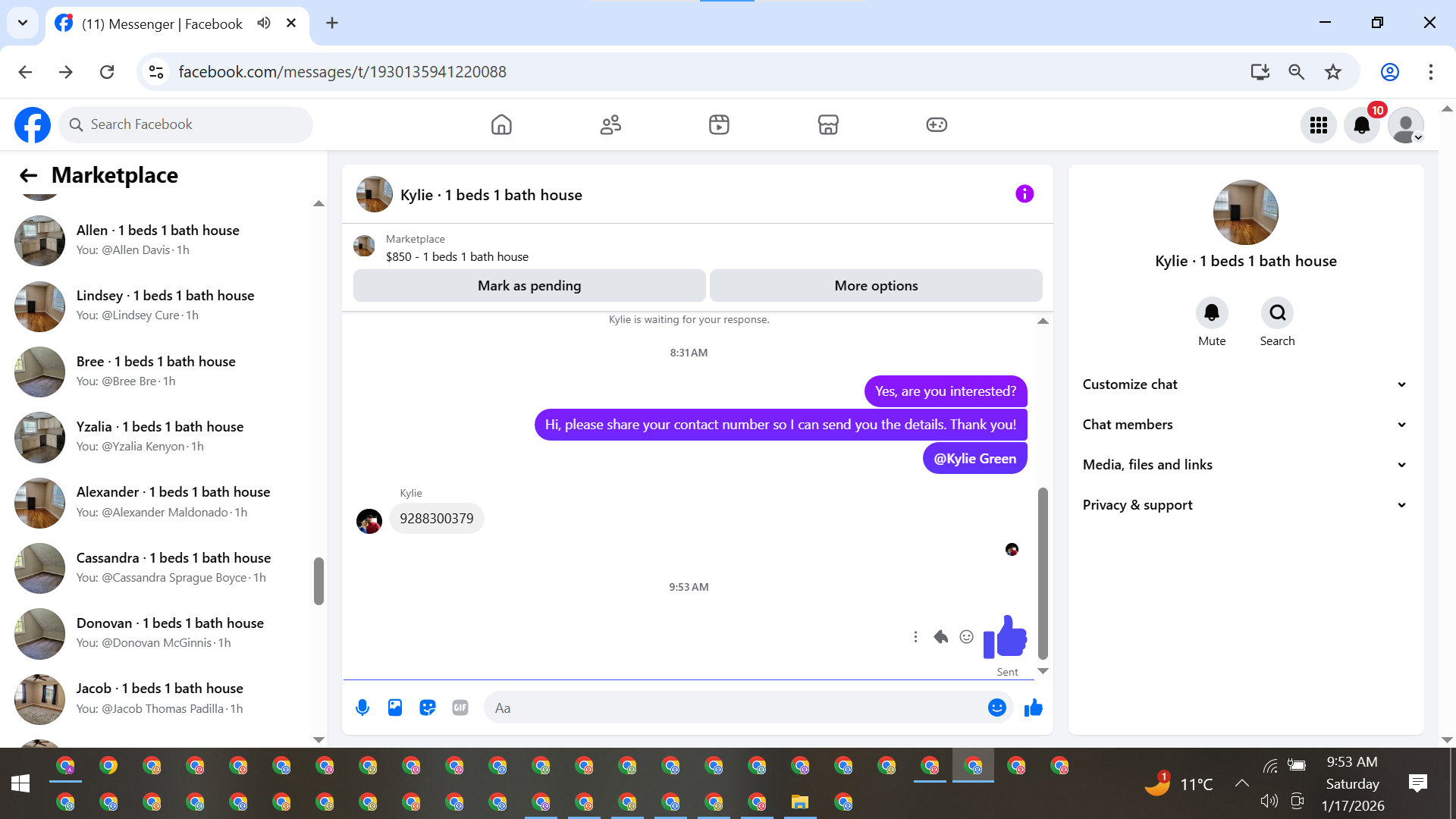The image size is (1456, 819).
Task: Click More options button
Action: click(x=876, y=286)
